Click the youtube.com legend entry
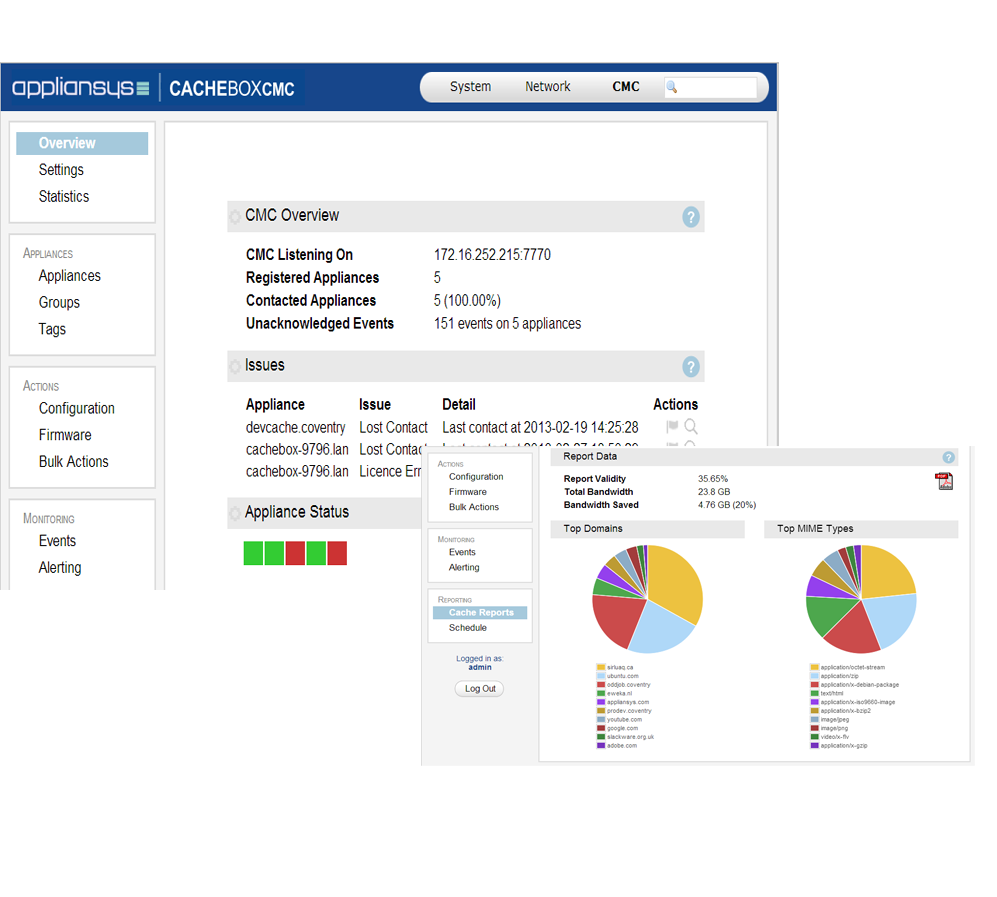Screen dimensions: 997x897 click(x=619, y=720)
